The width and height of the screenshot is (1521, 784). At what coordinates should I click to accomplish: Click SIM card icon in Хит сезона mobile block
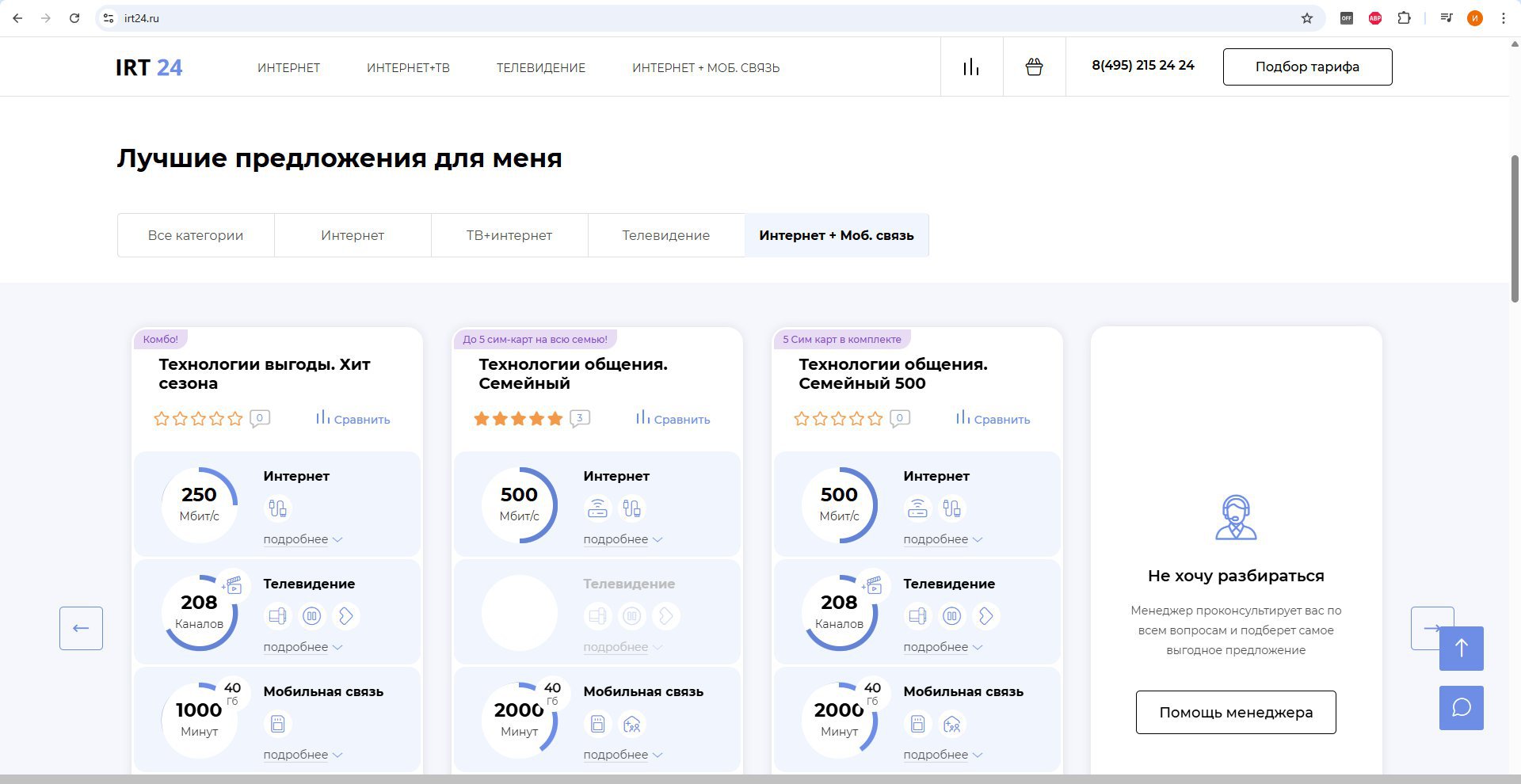[x=277, y=724]
